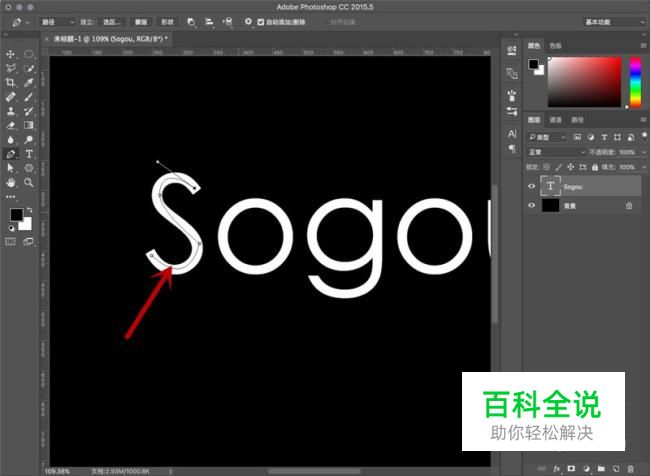Pick a color in the color field
Screen dimensions: 650x476
(585, 82)
